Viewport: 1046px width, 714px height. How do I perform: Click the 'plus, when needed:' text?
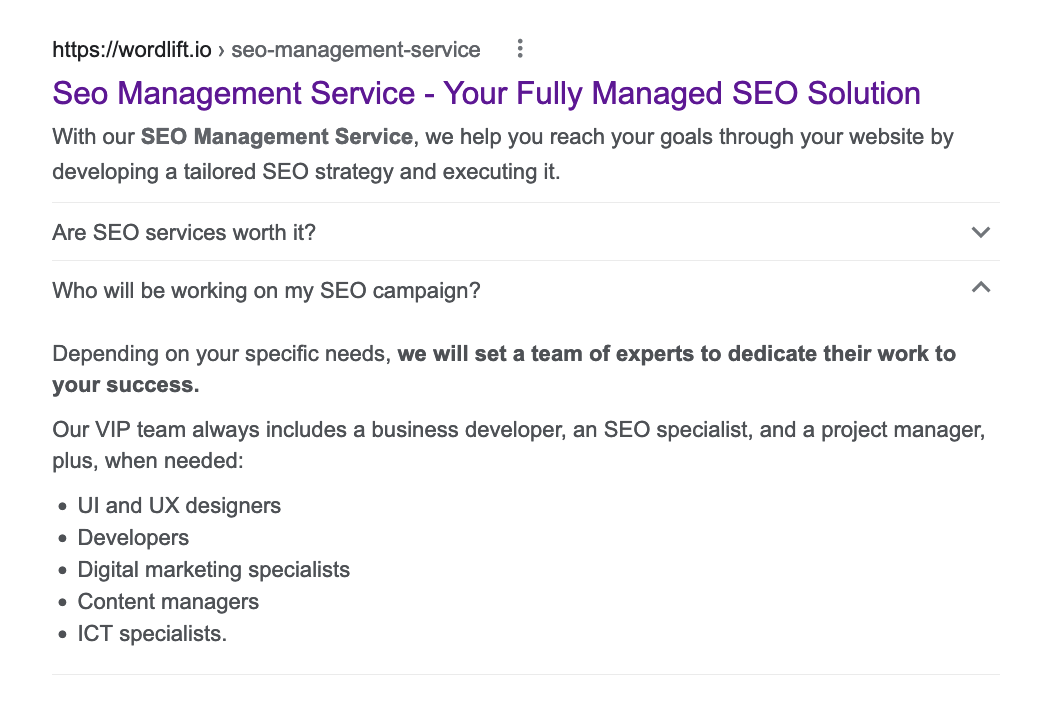coord(147,462)
